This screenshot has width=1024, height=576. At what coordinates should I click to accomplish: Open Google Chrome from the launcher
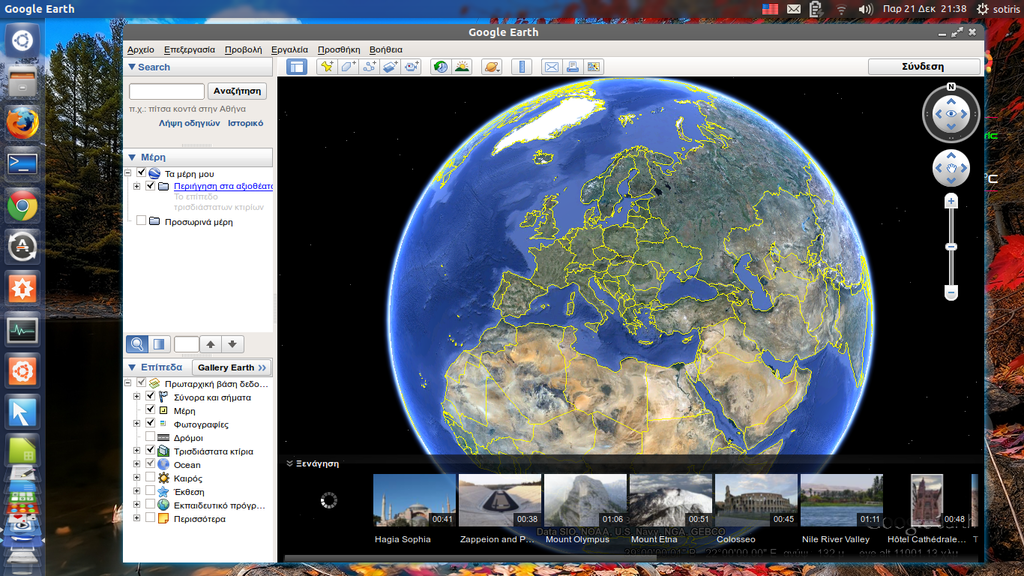22,207
